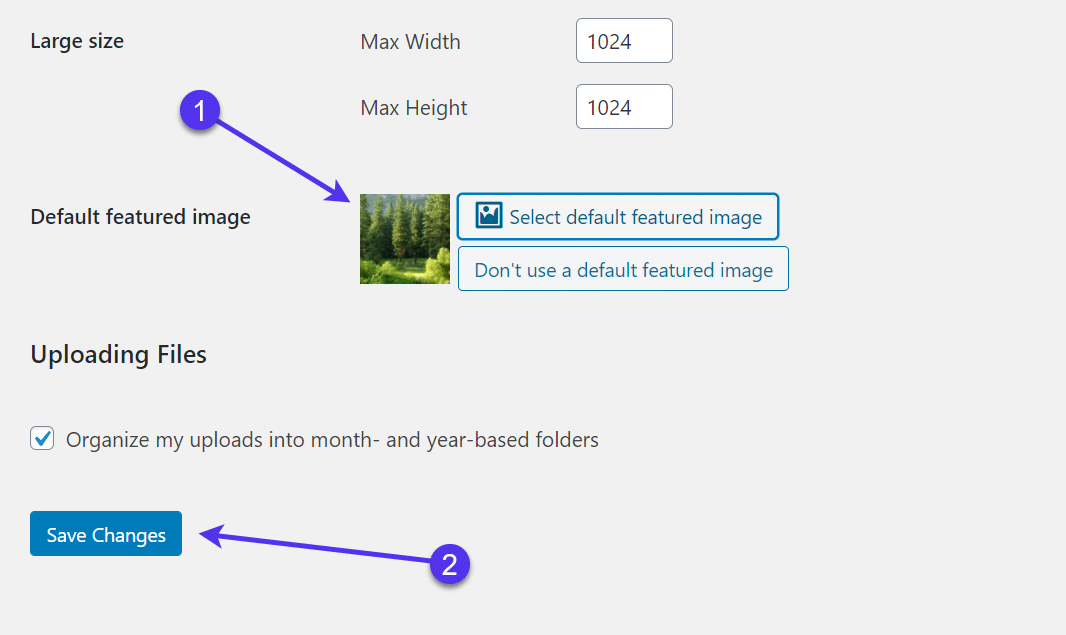The image size is (1066, 635).
Task: Click the forest default featured image thumbnail
Action: click(405, 239)
